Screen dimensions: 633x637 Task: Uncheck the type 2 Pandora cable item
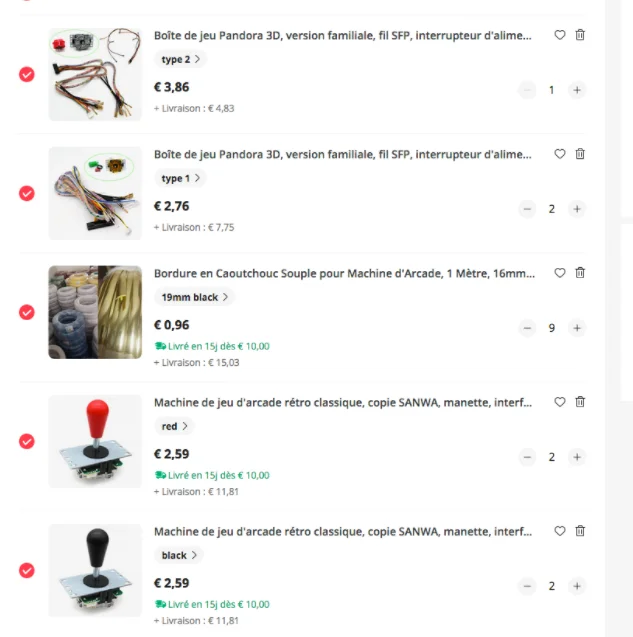point(27,74)
